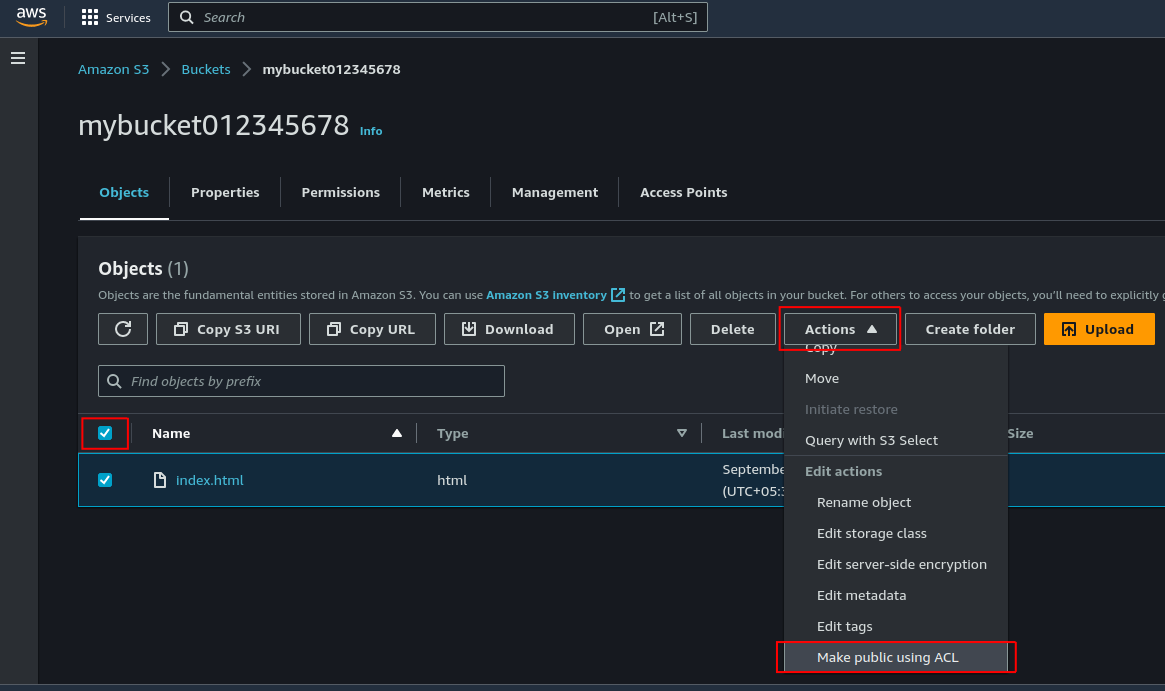
Task: Open the bucket Info link
Action: click(371, 131)
